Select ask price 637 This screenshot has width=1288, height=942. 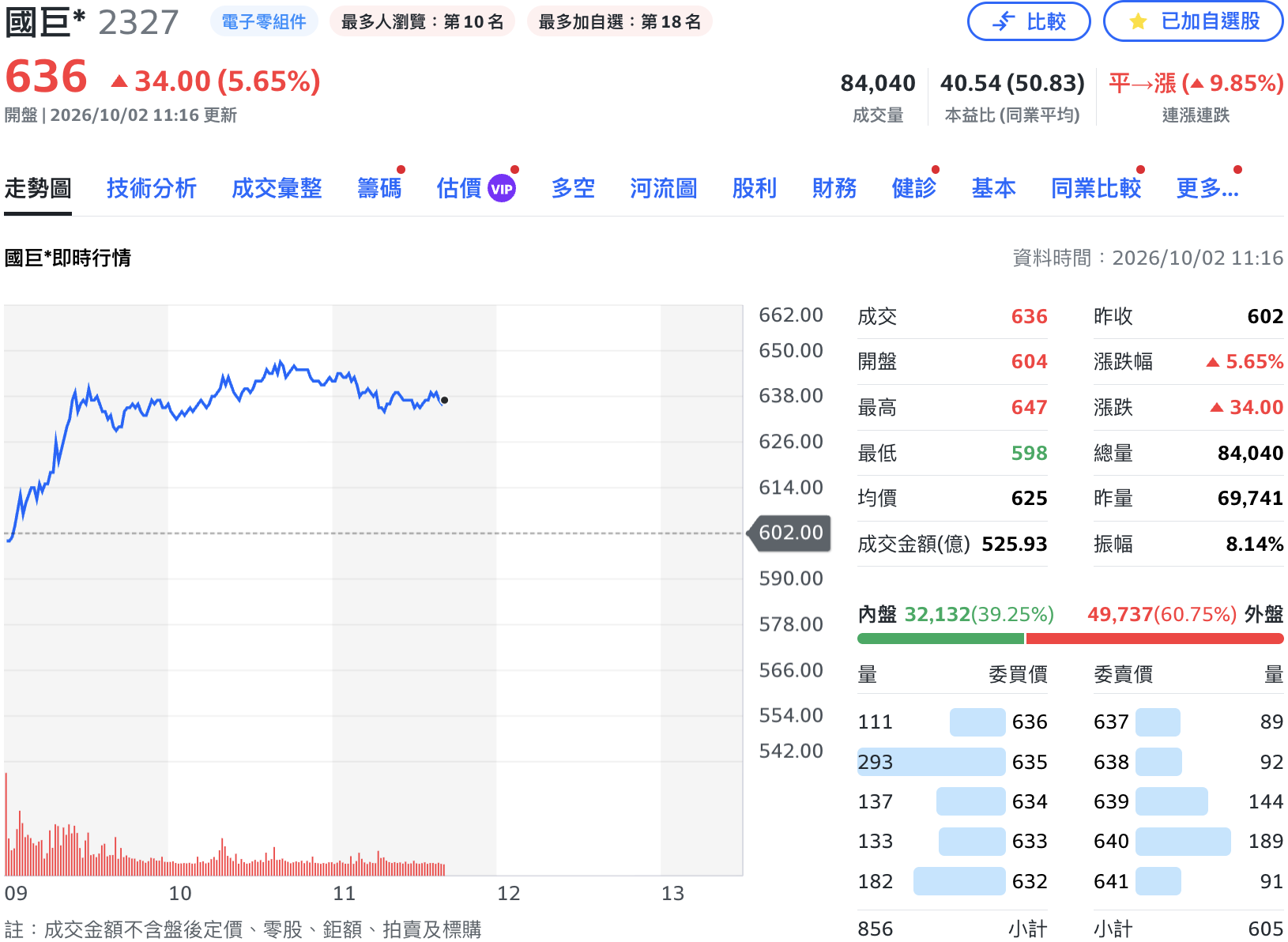click(1111, 722)
